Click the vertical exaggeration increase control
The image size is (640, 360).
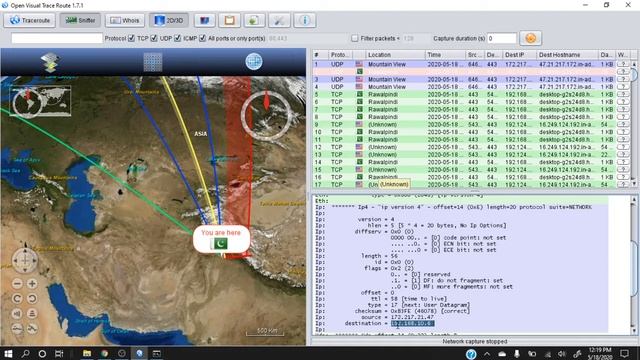32,328
